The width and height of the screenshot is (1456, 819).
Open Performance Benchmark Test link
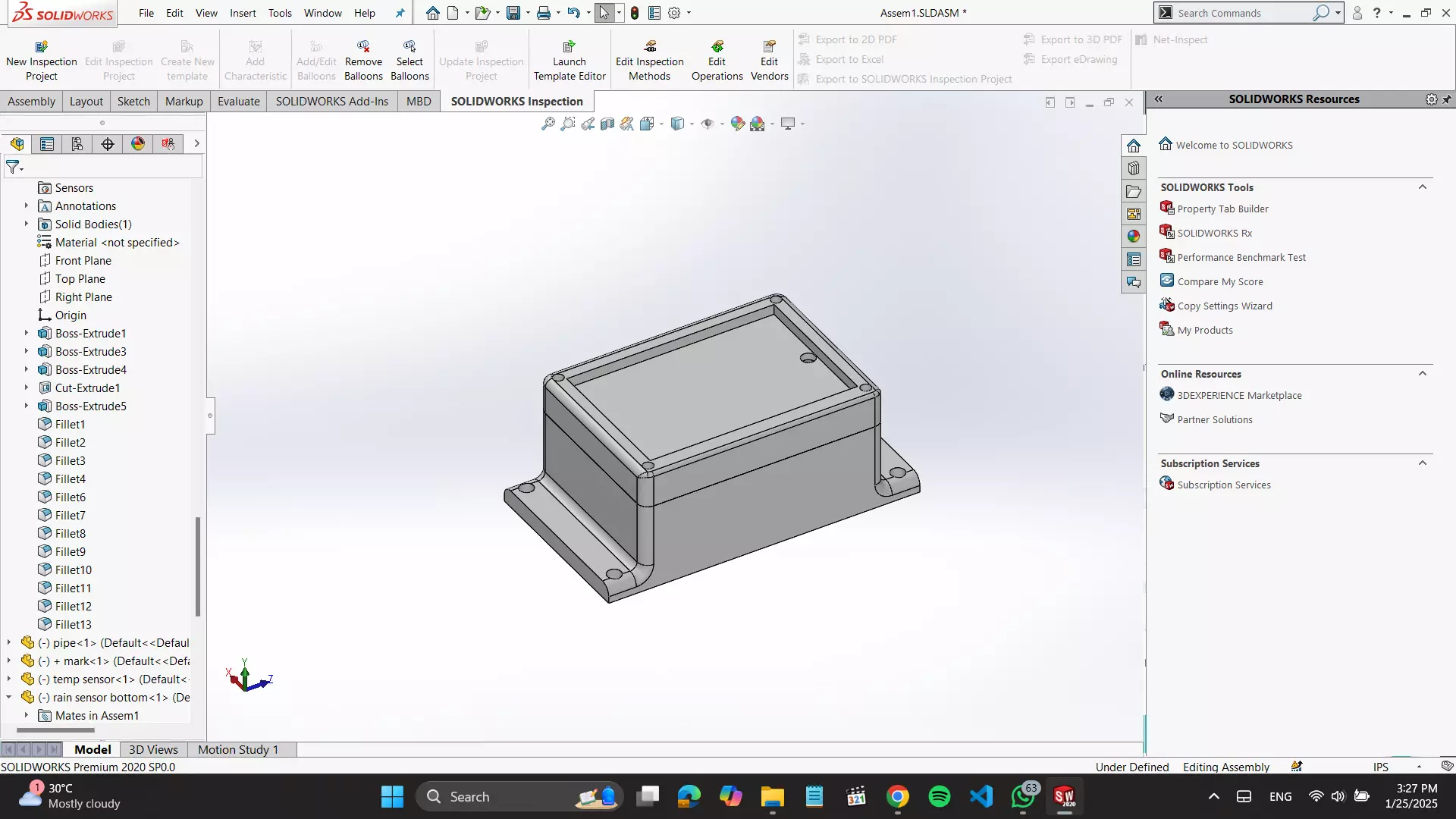point(1241,258)
